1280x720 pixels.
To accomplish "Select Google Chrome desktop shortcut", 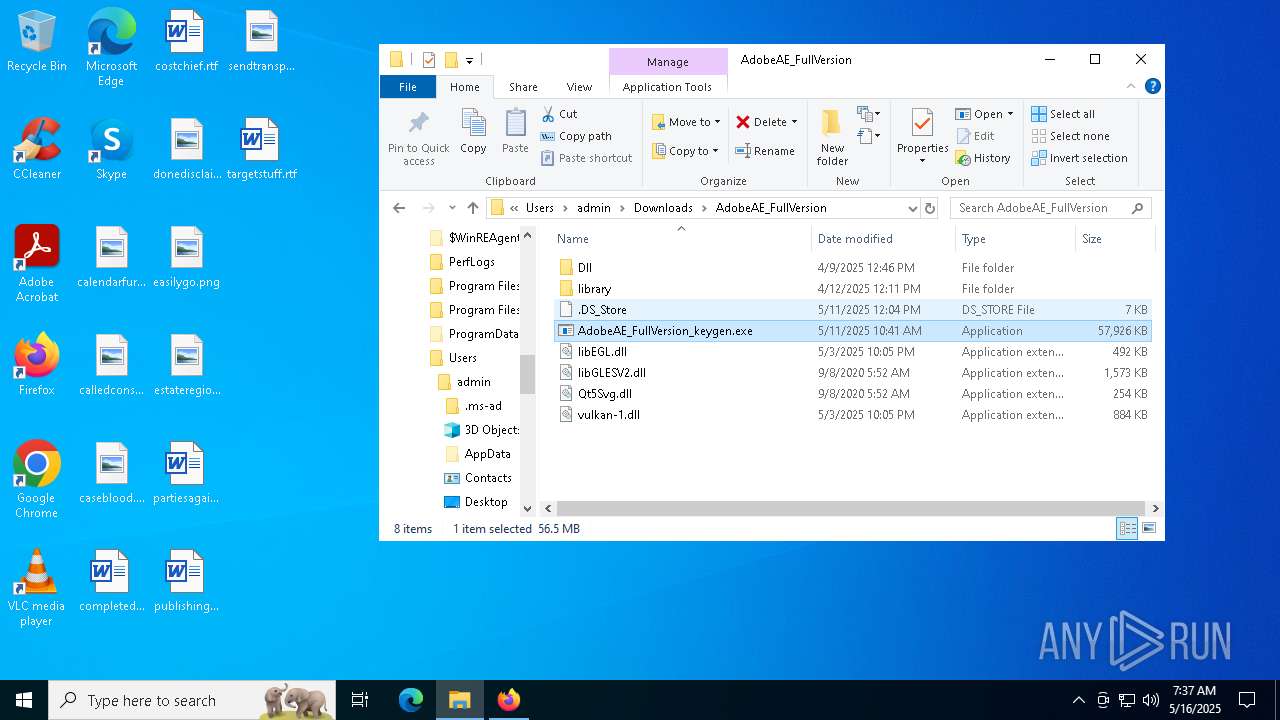I will pyautogui.click(x=37, y=480).
